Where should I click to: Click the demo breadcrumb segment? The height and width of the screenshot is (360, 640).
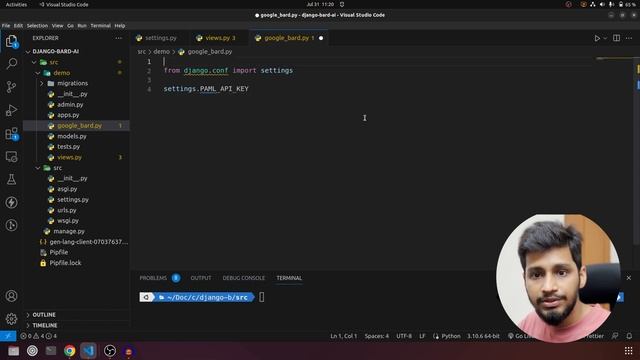[x=161, y=51]
